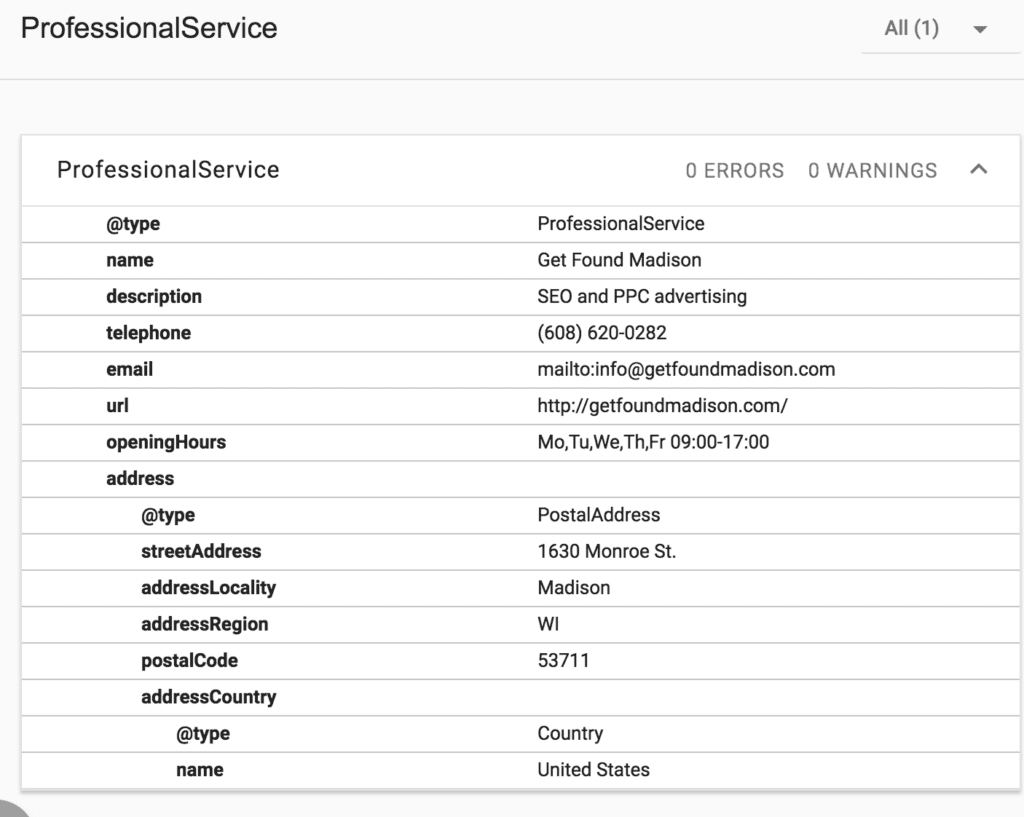Open the http://getfoundmadison.com/ url value

click(662, 406)
